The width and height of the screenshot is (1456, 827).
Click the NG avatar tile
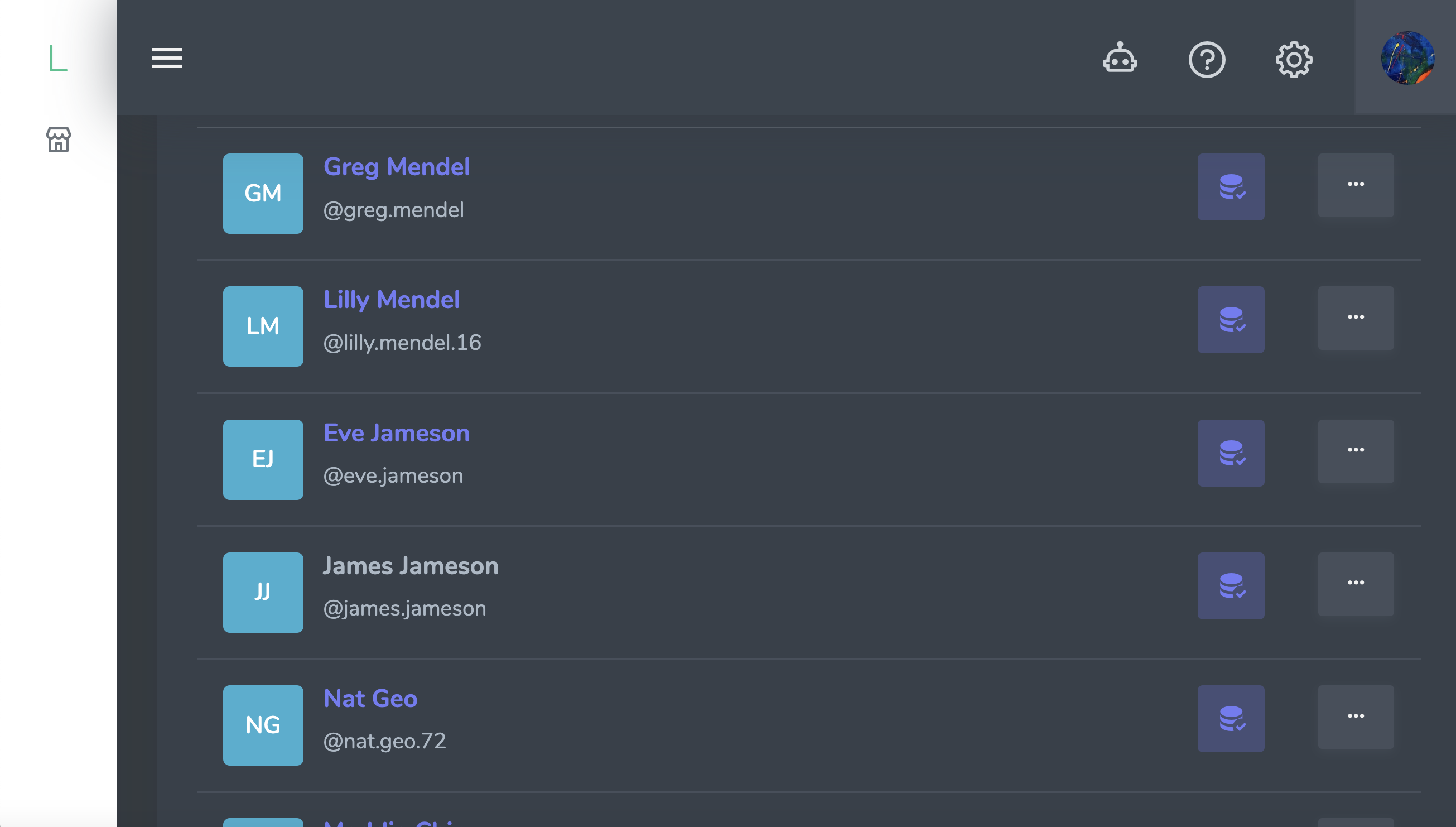263,725
